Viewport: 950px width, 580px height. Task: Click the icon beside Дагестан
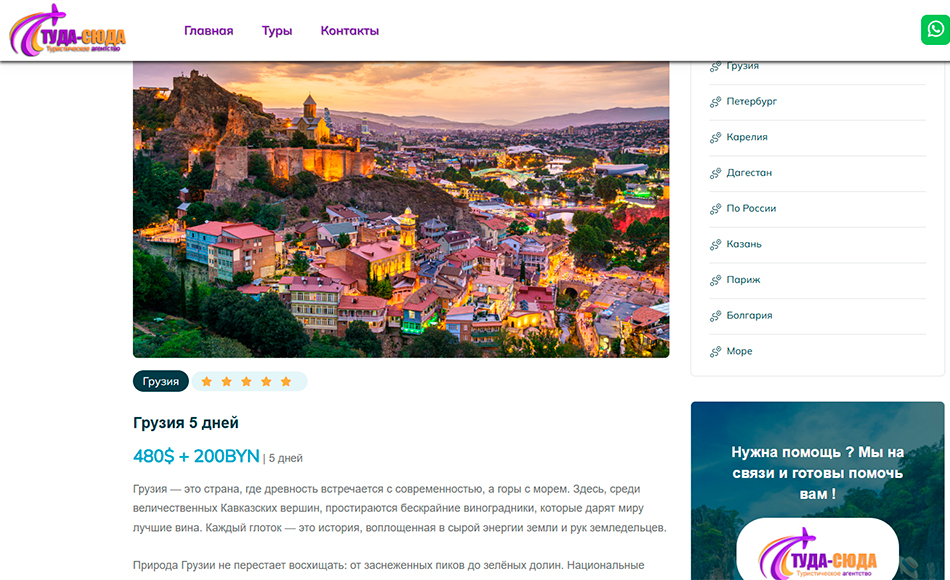[715, 173]
